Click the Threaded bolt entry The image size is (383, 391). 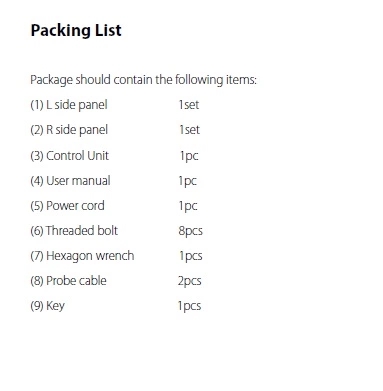[x=74, y=231]
